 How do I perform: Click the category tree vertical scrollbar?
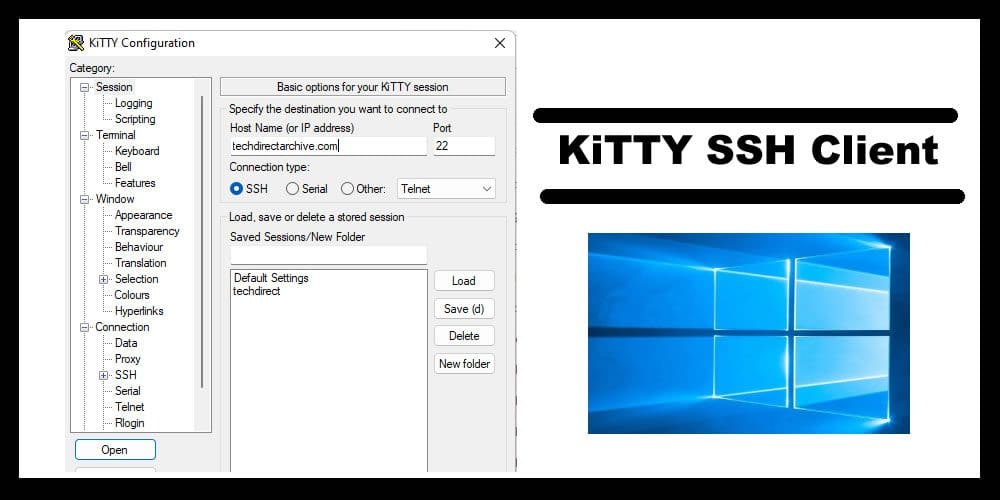pos(203,240)
